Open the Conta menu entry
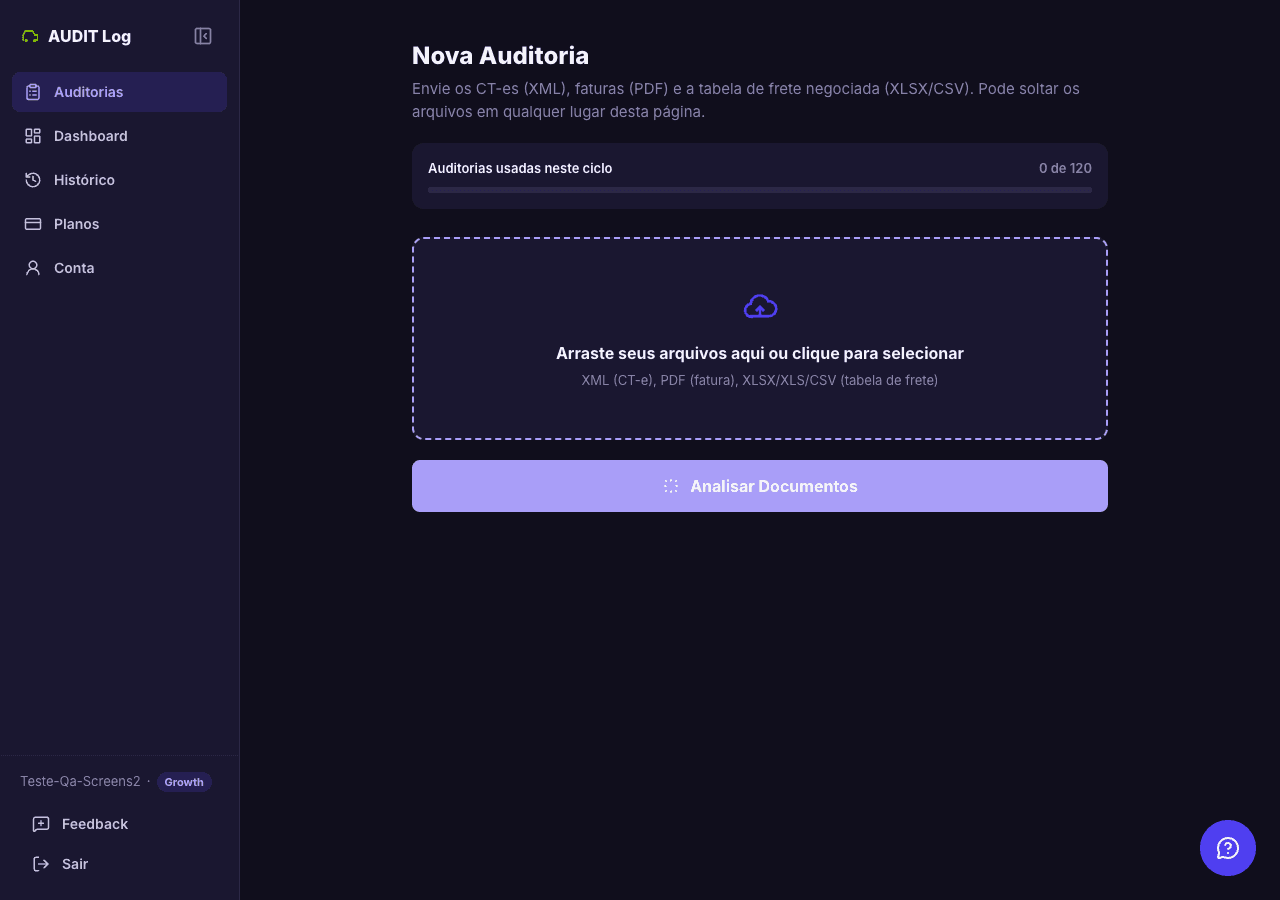Image resolution: width=1280 pixels, height=900 pixels. click(119, 268)
